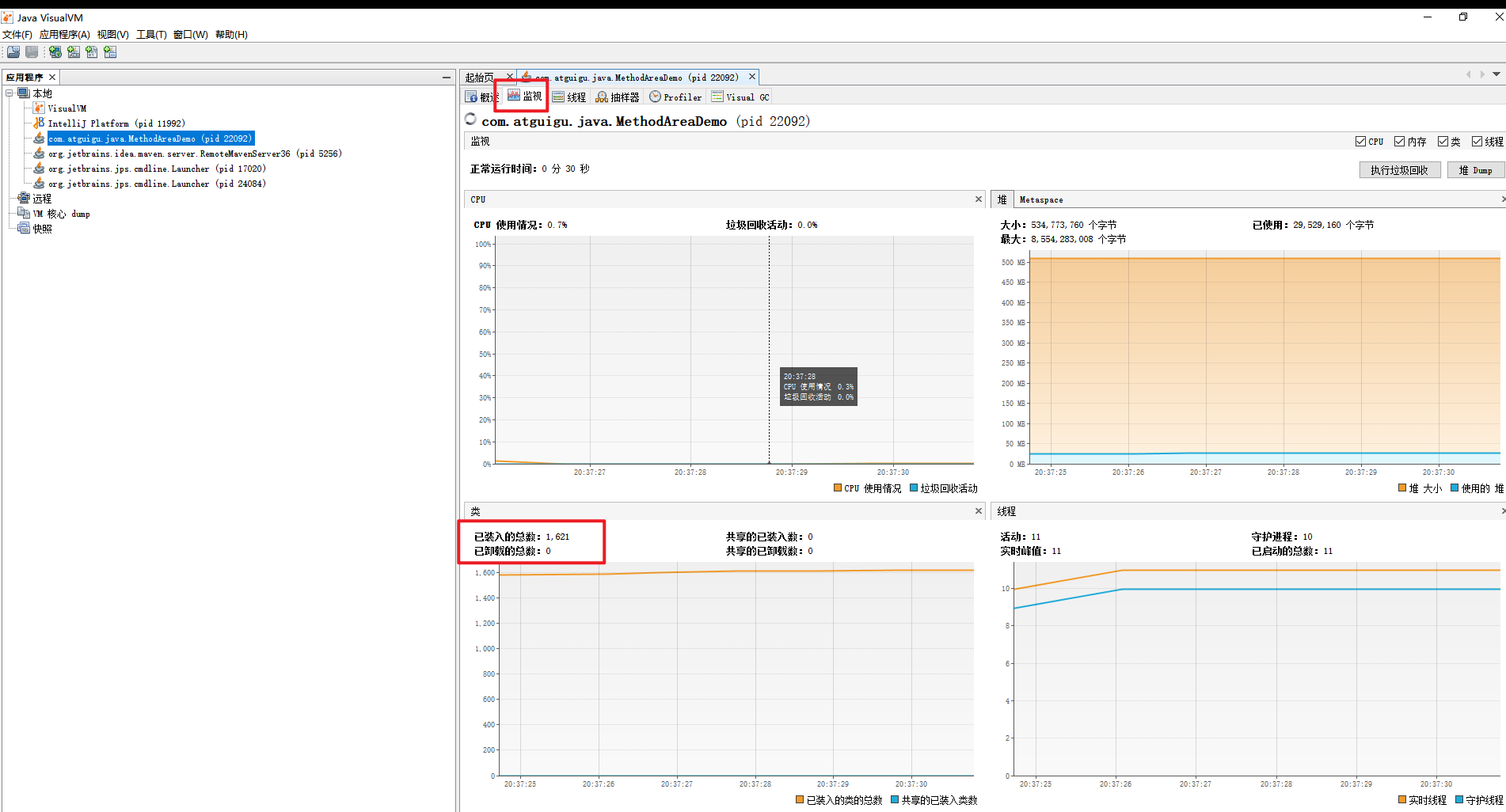1506x812 pixels.
Task: Uncheck the 内存 memory checkbox
Action: tap(1399, 142)
